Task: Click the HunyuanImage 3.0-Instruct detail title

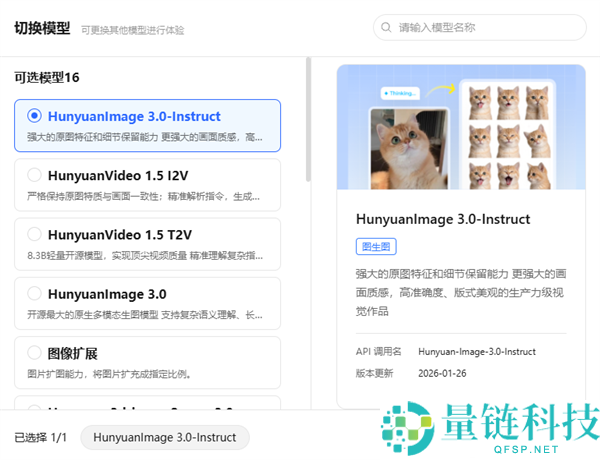Action: tap(443, 219)
